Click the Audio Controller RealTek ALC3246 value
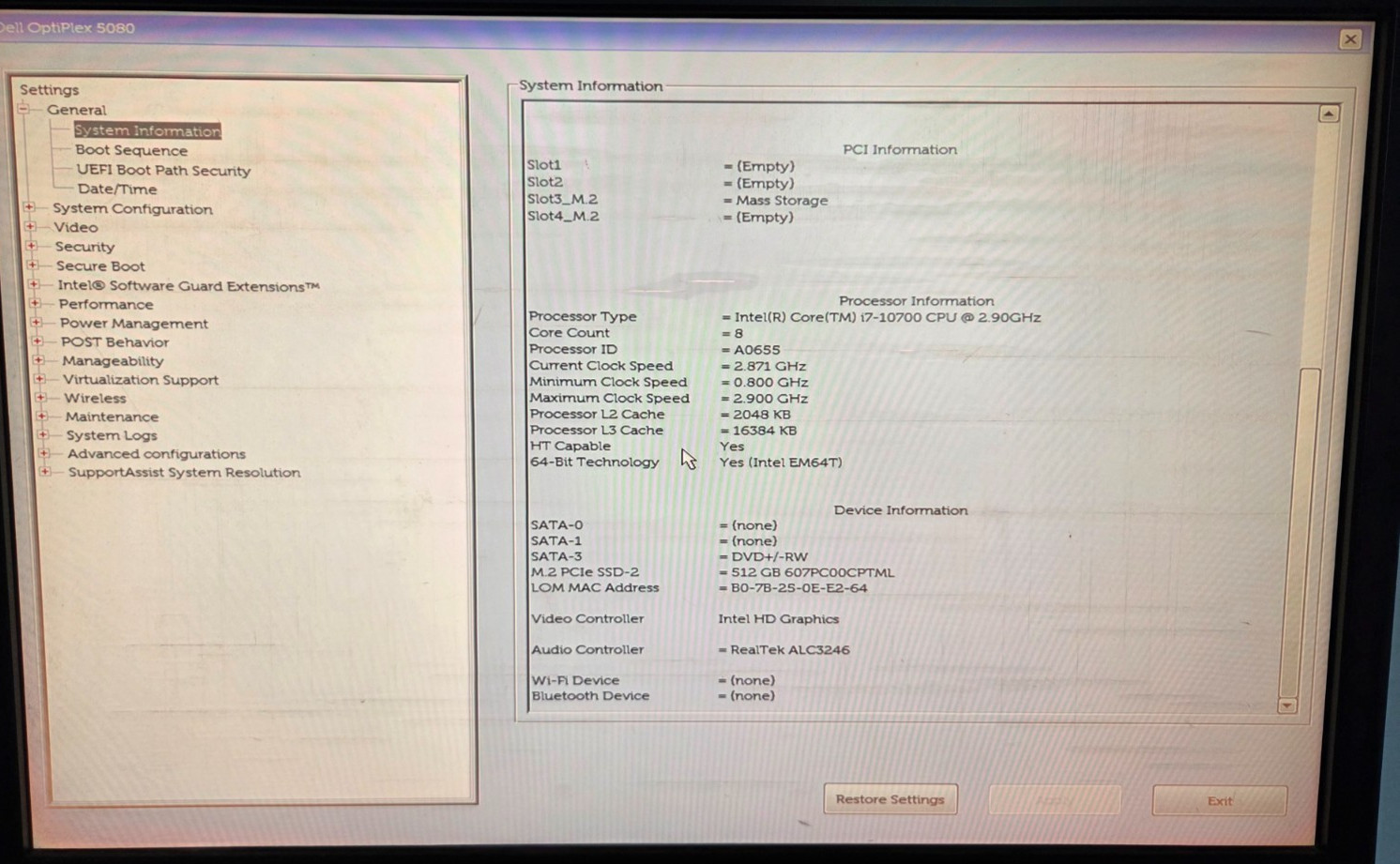 tap(790, 650)
